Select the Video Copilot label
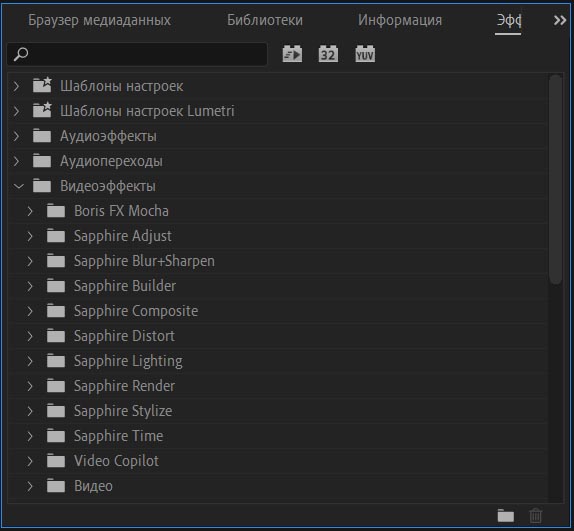The width and height of the screenshot is (574, 531). pos(116,461)
